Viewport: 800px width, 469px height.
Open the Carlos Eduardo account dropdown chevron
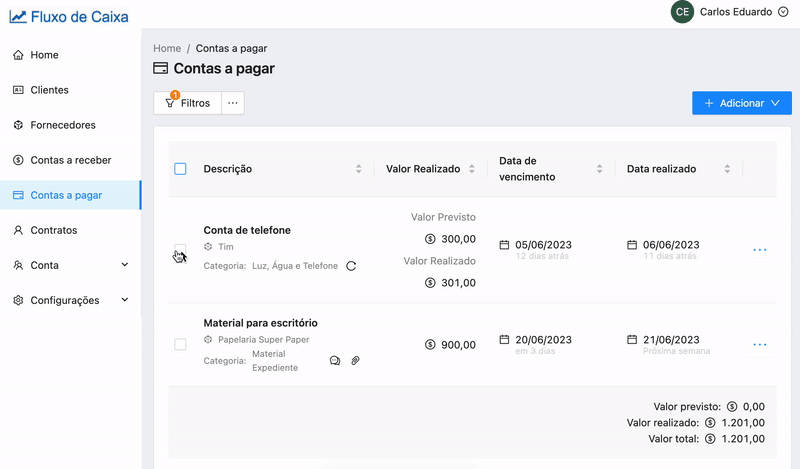tap(783, 12)
